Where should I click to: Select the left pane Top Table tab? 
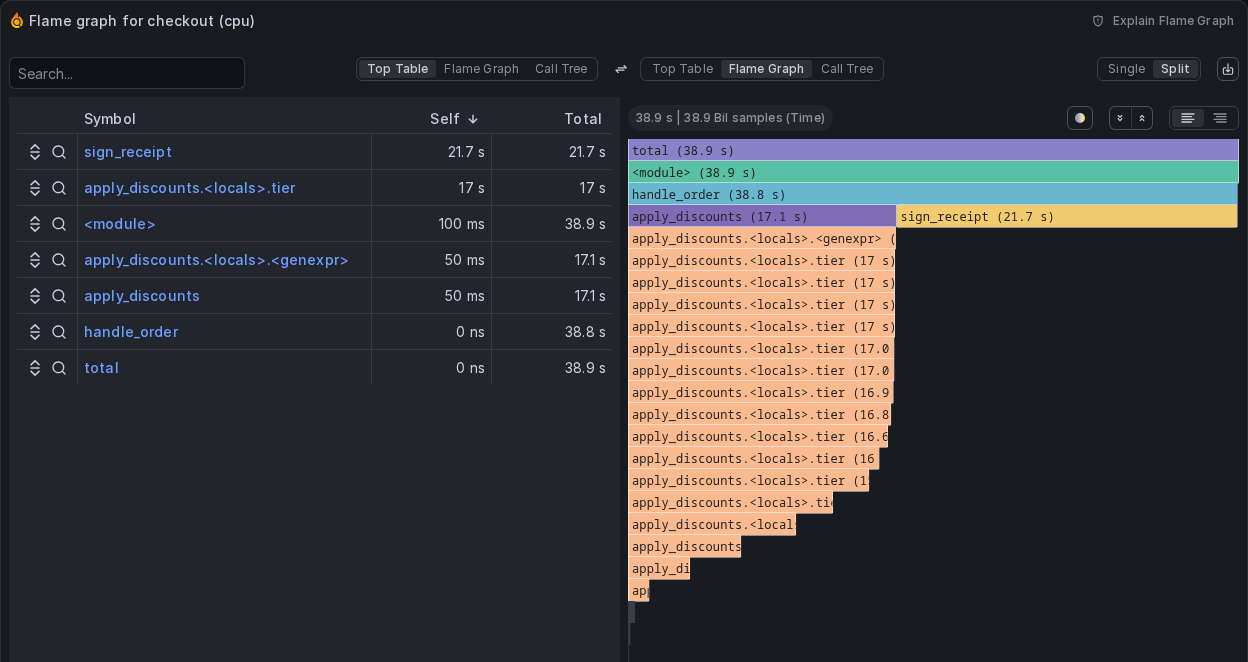(397, 69)
